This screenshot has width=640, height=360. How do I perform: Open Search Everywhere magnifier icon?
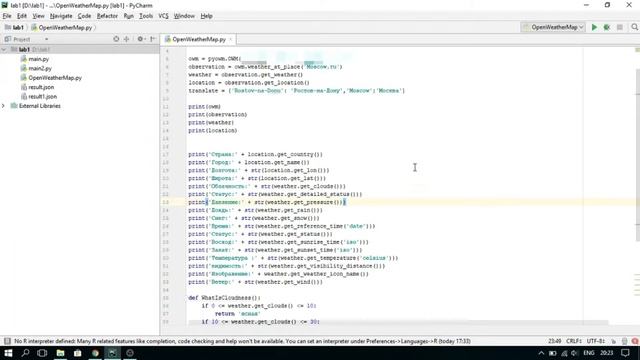[634, 27]
